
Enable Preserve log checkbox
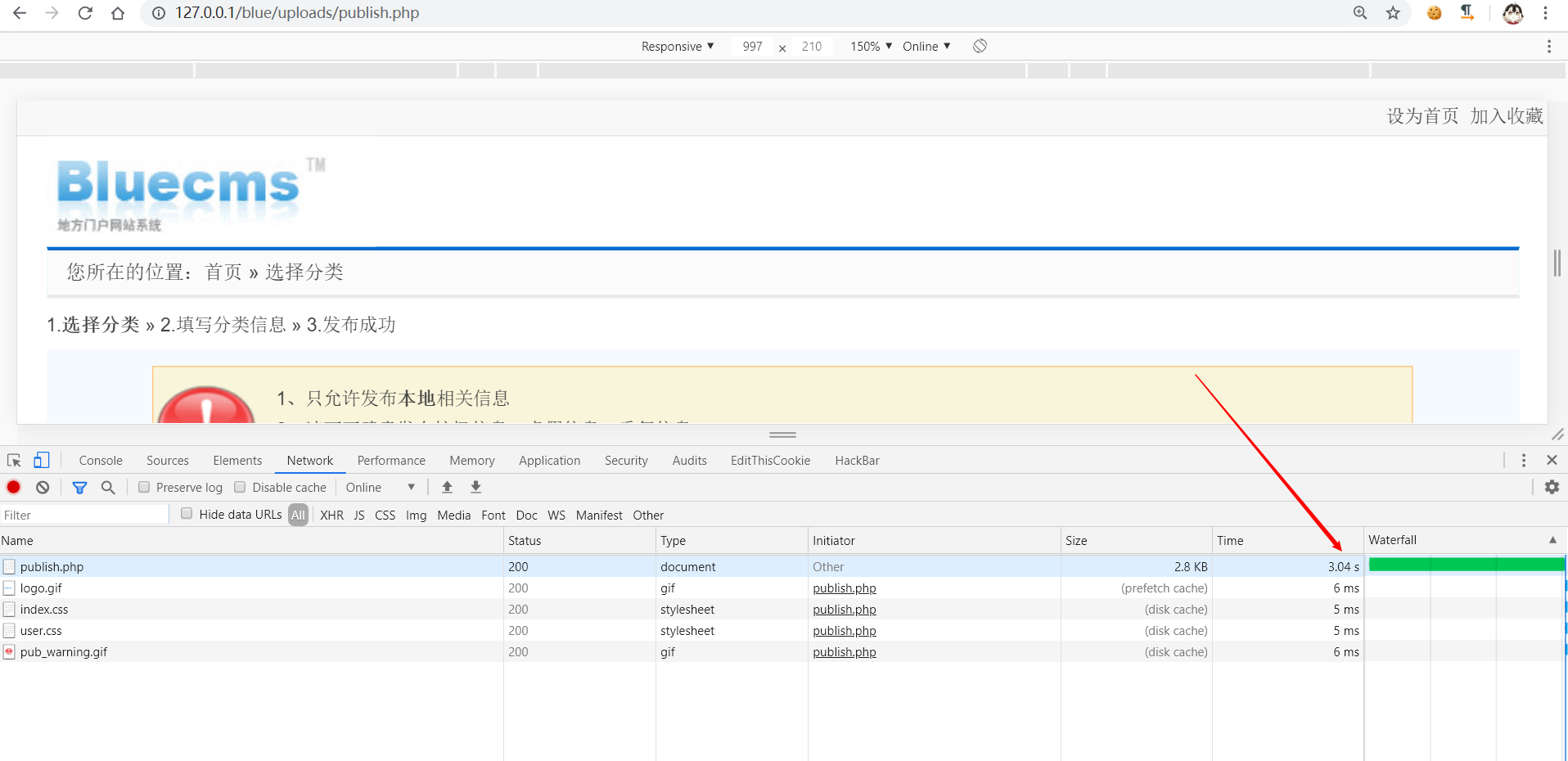pos(144,487)
